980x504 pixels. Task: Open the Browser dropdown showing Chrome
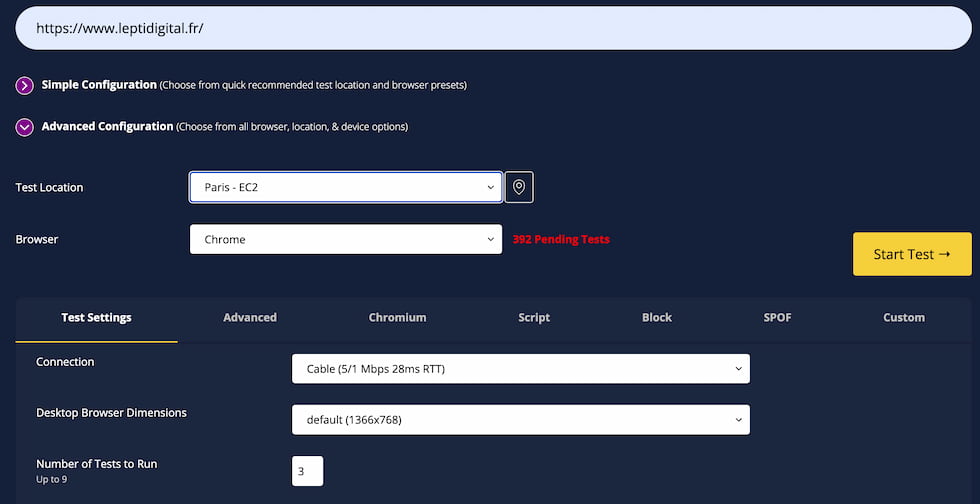tap(346, 239)
